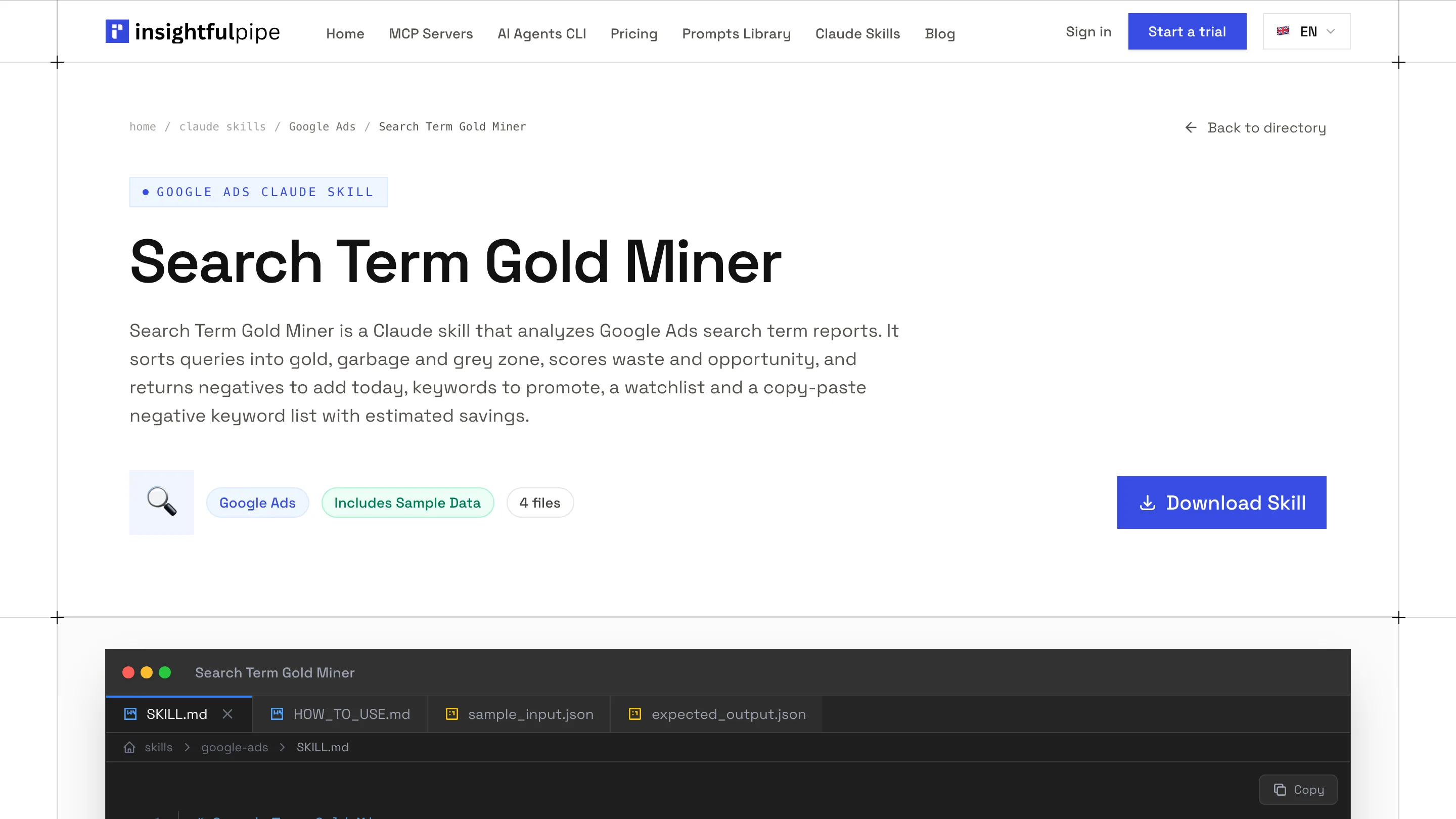Navigate to Claude Skills nav item
Image resolution: width=1456 pixels, height=819 pixels.
click(857, 33)
